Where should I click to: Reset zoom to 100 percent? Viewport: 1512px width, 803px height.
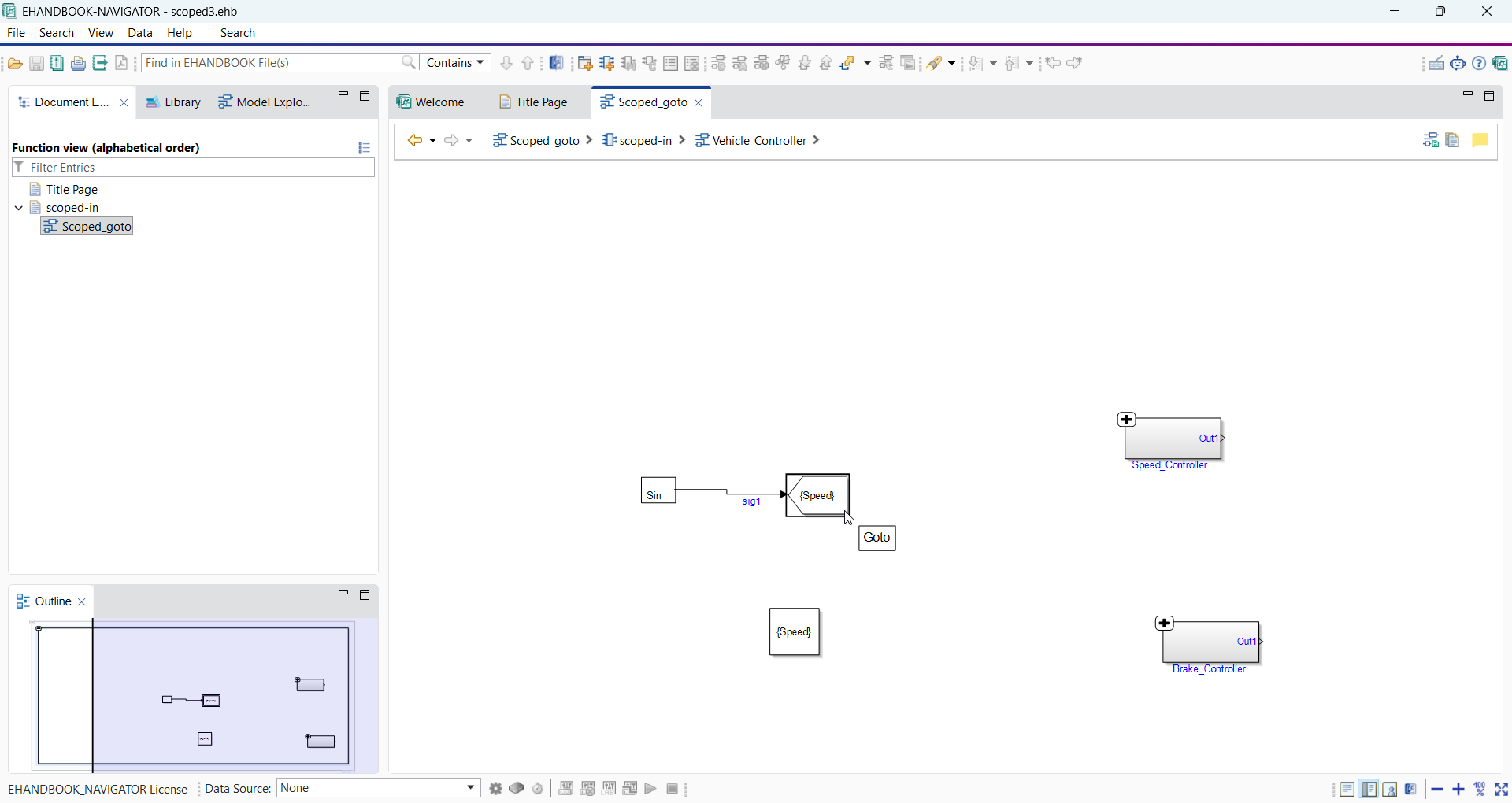tap(1480, 789)
